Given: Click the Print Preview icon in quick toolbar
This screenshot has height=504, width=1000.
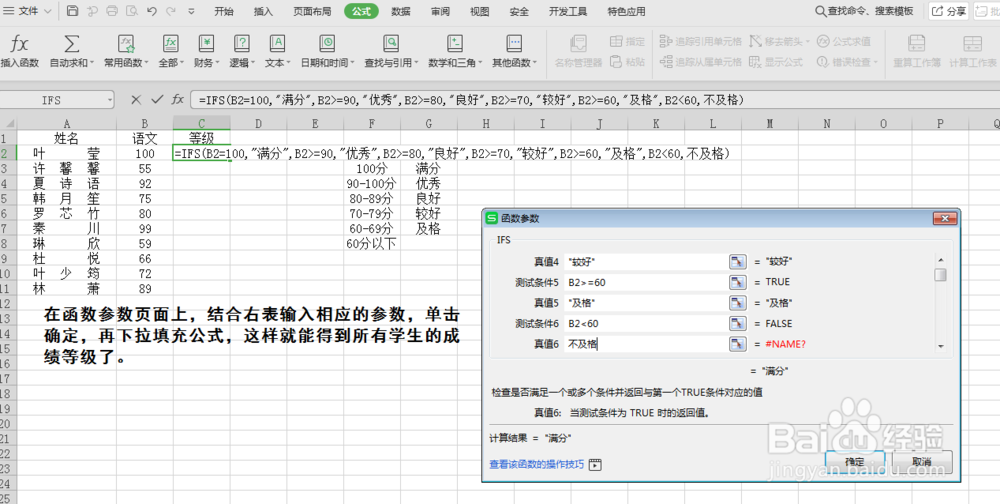Looking at the screenshot, I should [131, 11].
